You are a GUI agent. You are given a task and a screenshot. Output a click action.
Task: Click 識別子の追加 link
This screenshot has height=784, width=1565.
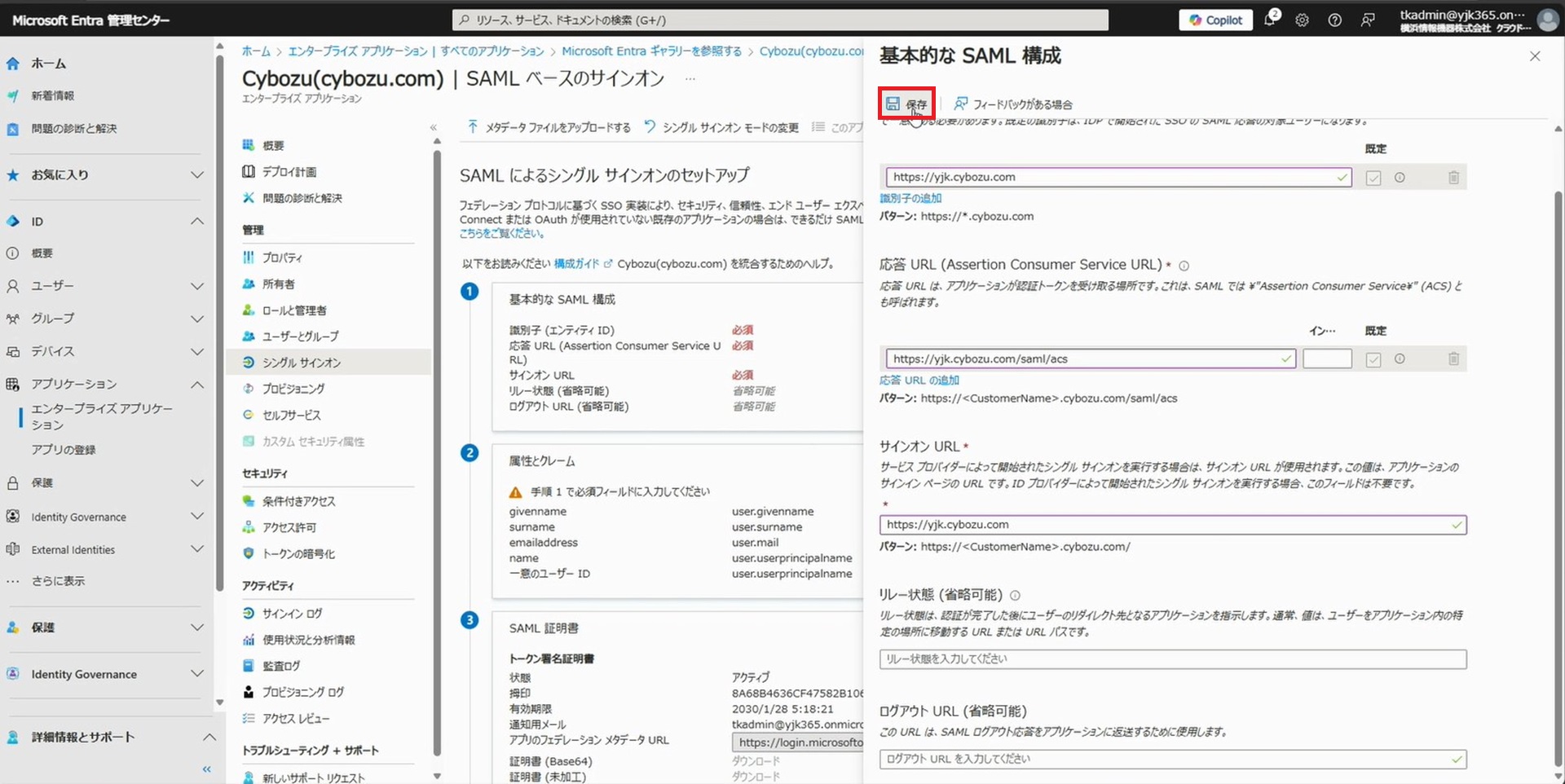coord(910,198)
